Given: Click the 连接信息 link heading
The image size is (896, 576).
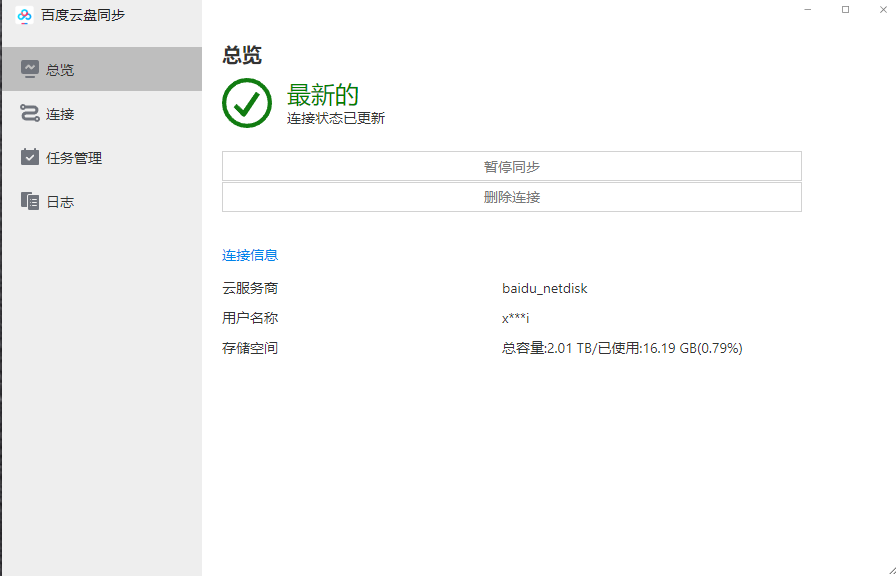Looking at the screenshot, I should [250, 255].
